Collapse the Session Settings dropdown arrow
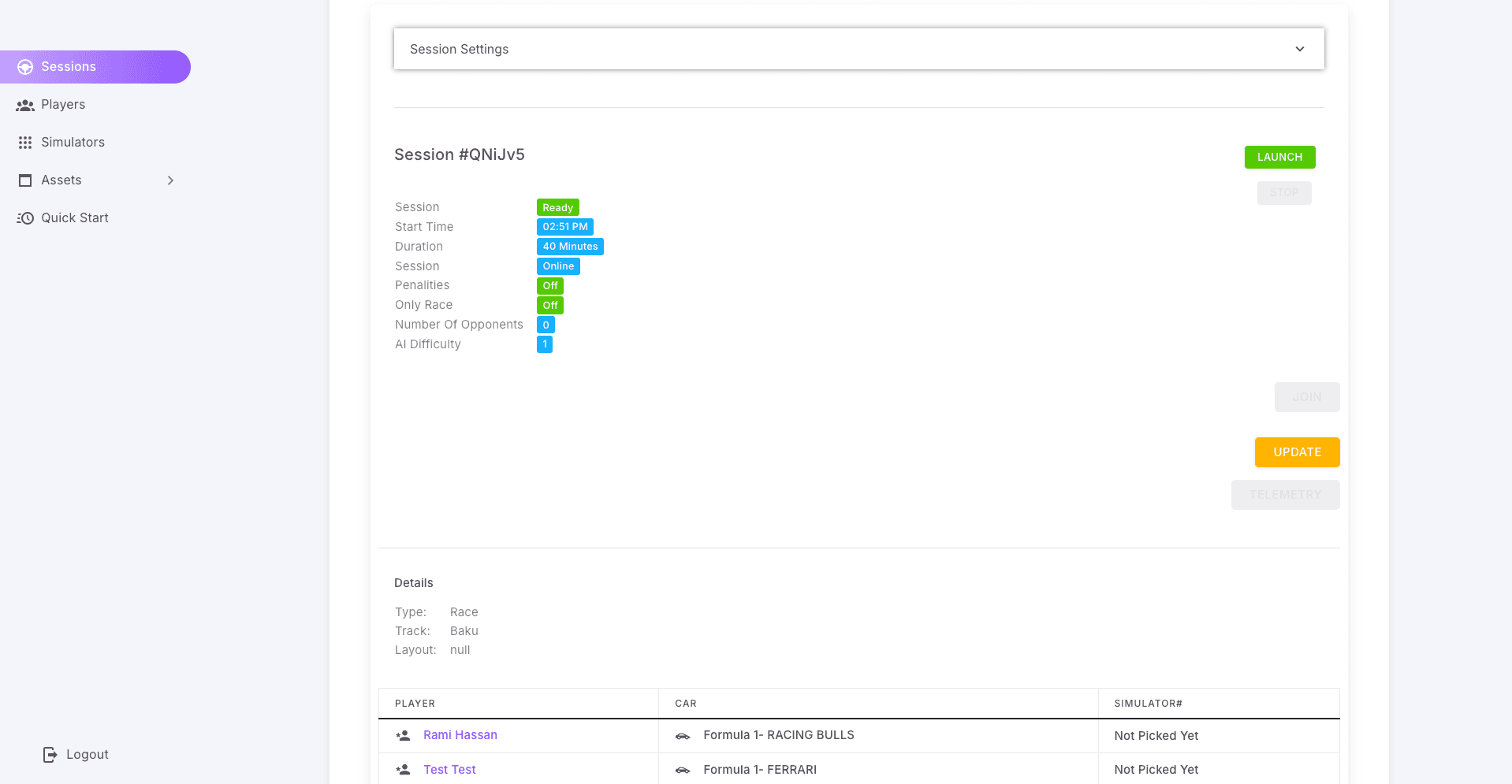Screen dimensions: 1512x784 1299,48
